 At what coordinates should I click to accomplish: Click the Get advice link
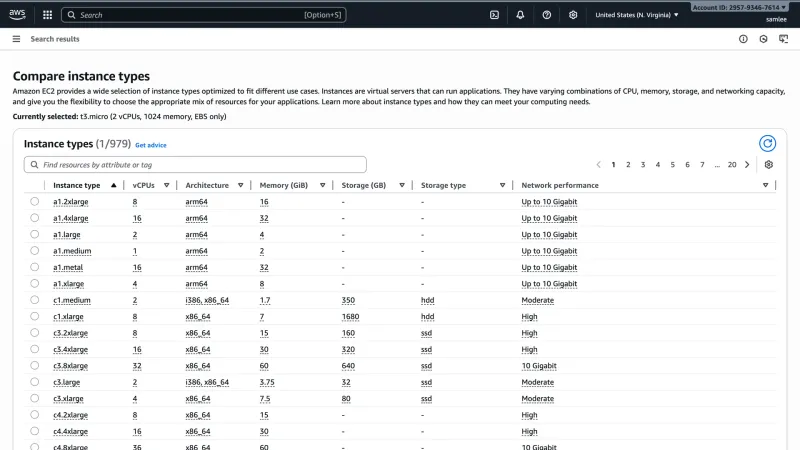(151, 145)
